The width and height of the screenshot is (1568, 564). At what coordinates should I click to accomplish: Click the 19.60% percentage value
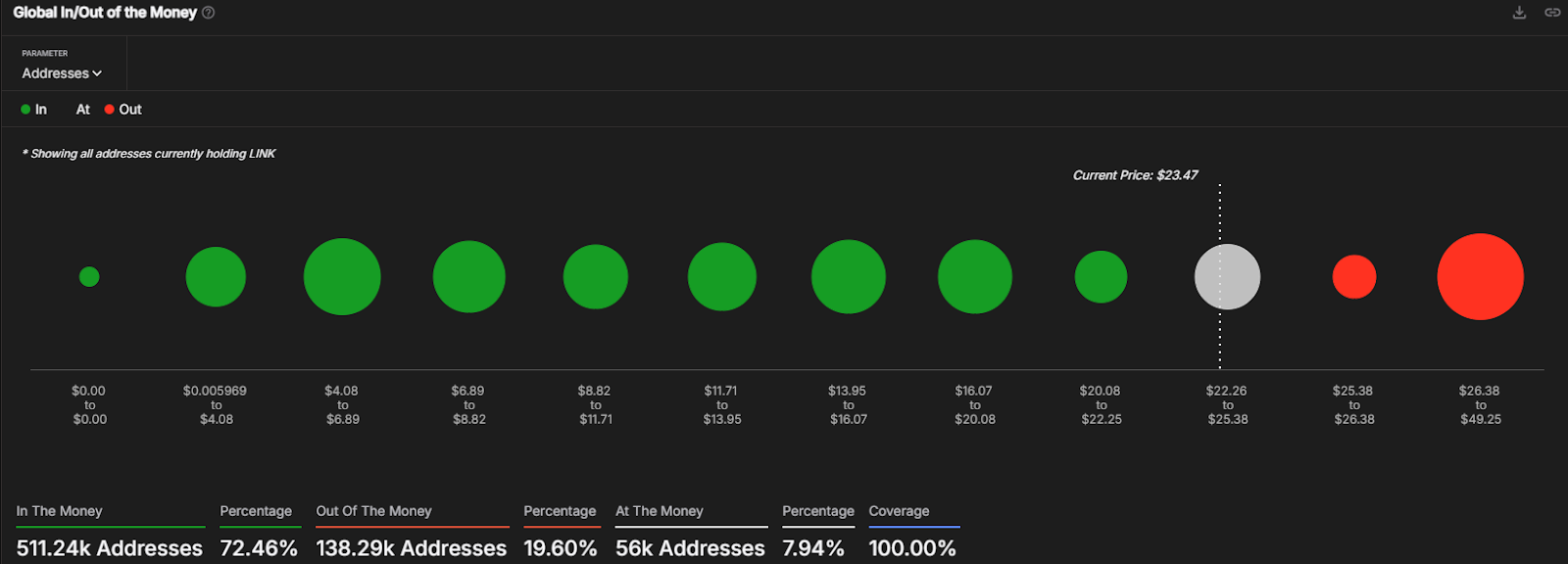click(x=561, y=548)
